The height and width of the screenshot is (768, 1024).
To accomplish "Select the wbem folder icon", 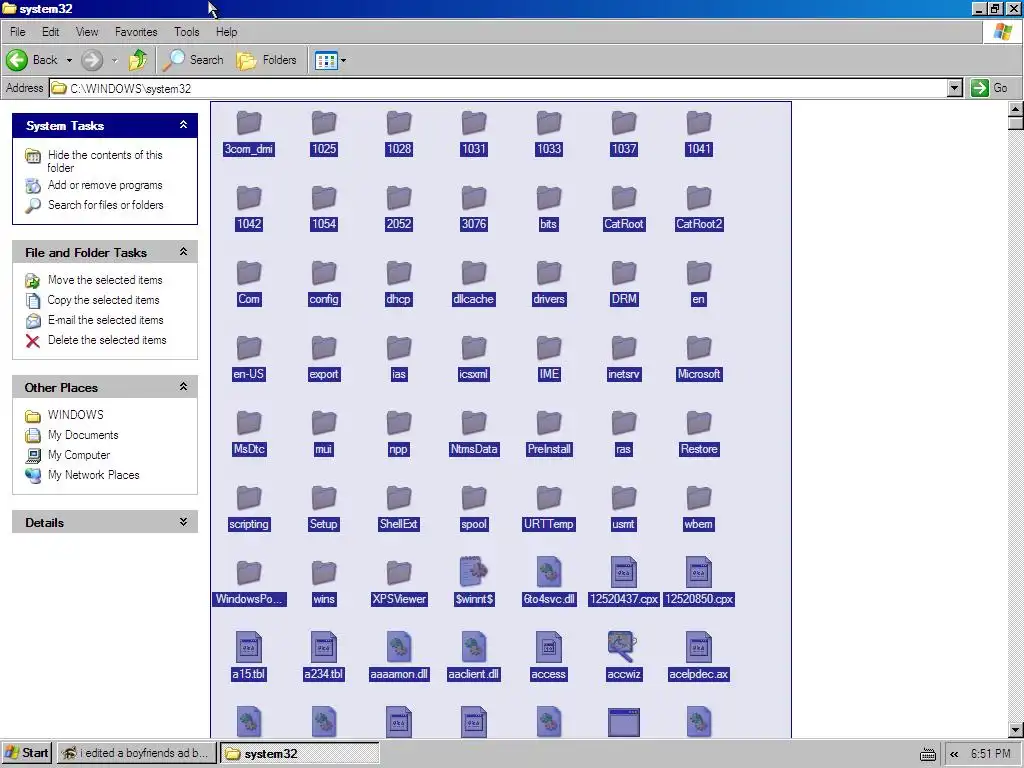I will [699, 498].
